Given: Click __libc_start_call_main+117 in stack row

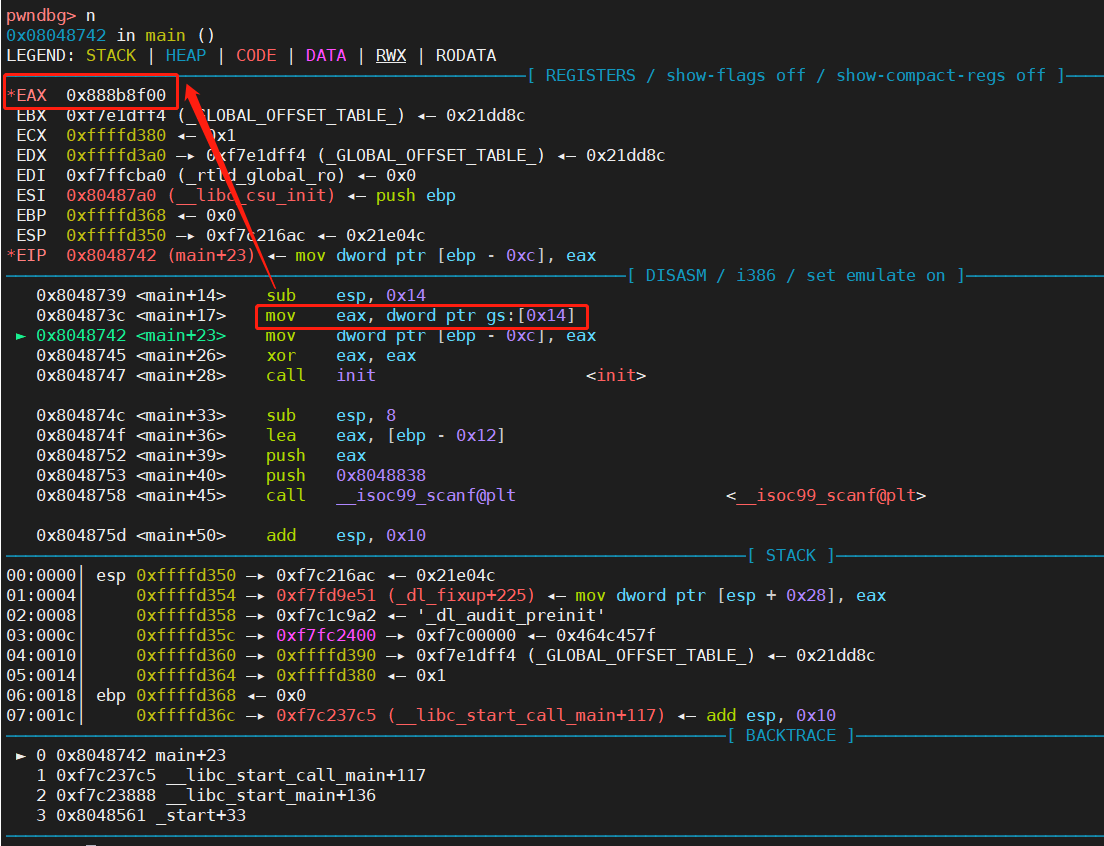Looking at the screenshot, I should tap(526, 716).
